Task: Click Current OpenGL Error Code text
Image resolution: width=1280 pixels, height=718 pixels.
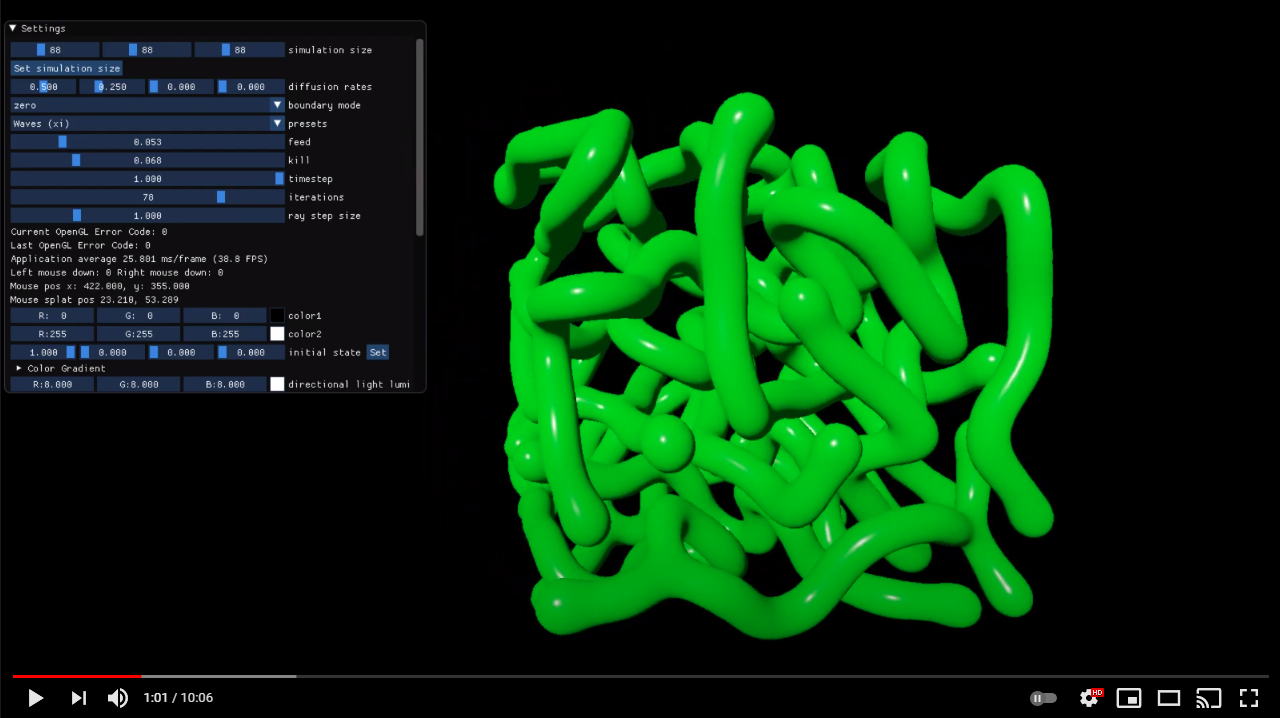Action: pos(89,232)
